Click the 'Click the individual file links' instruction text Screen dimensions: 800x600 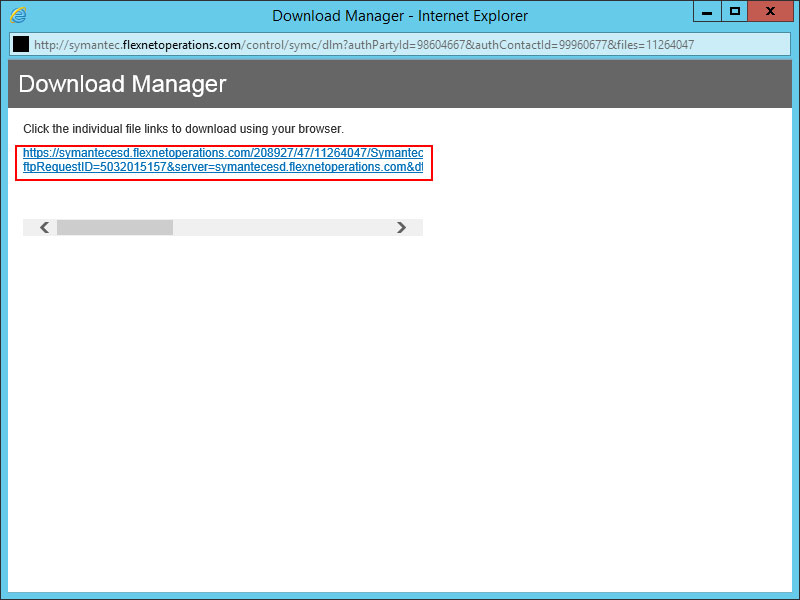[x=184, y=129]
